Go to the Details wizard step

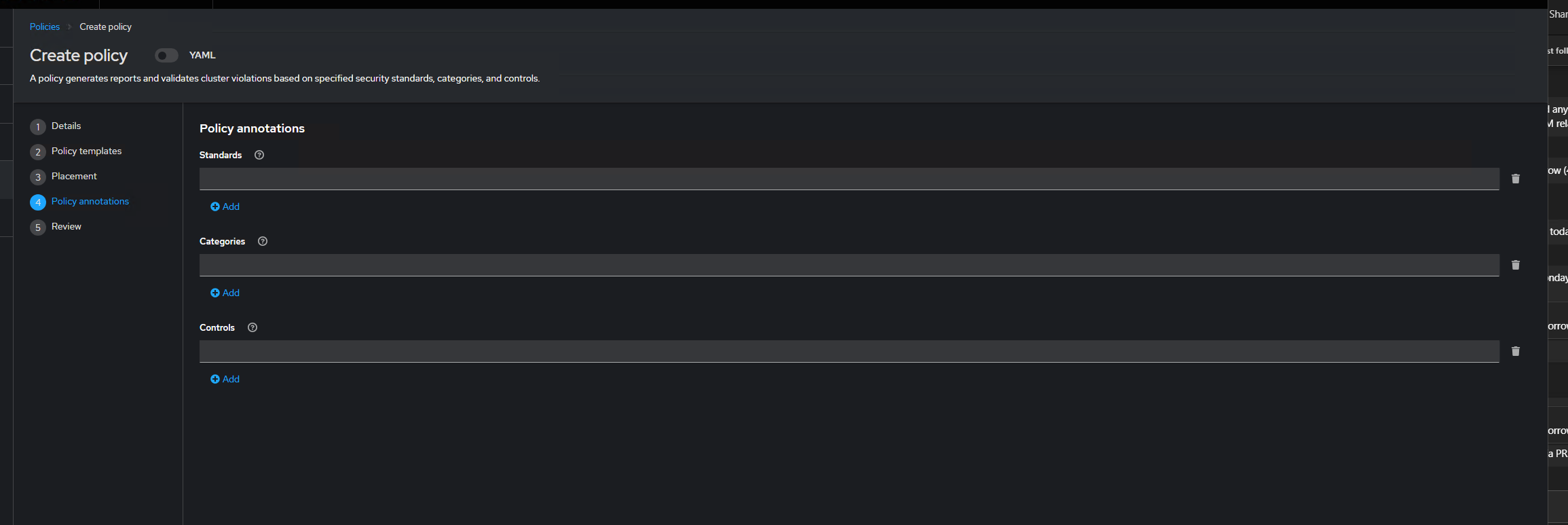[66, 126]
